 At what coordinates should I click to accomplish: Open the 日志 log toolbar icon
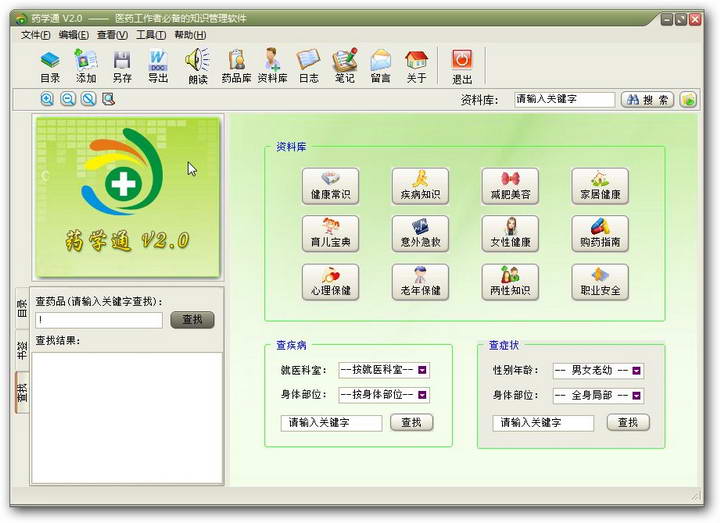(308, 66)
